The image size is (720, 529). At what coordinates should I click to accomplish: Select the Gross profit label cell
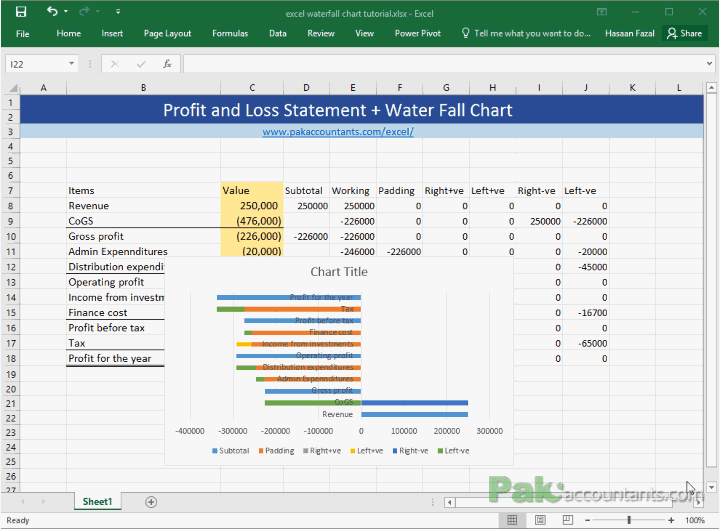[143, 236]
